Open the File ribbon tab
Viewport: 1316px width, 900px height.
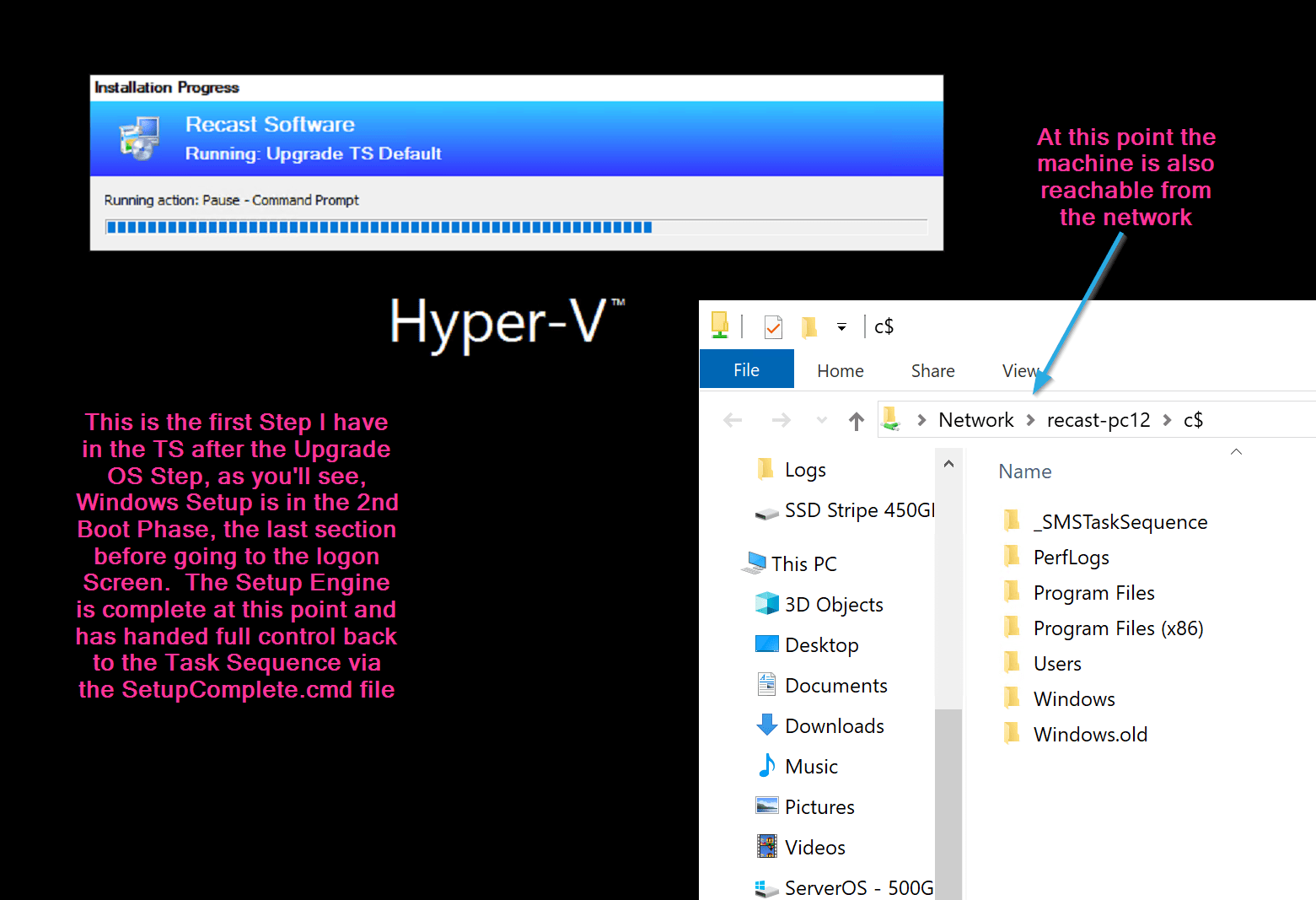(746, 370)
